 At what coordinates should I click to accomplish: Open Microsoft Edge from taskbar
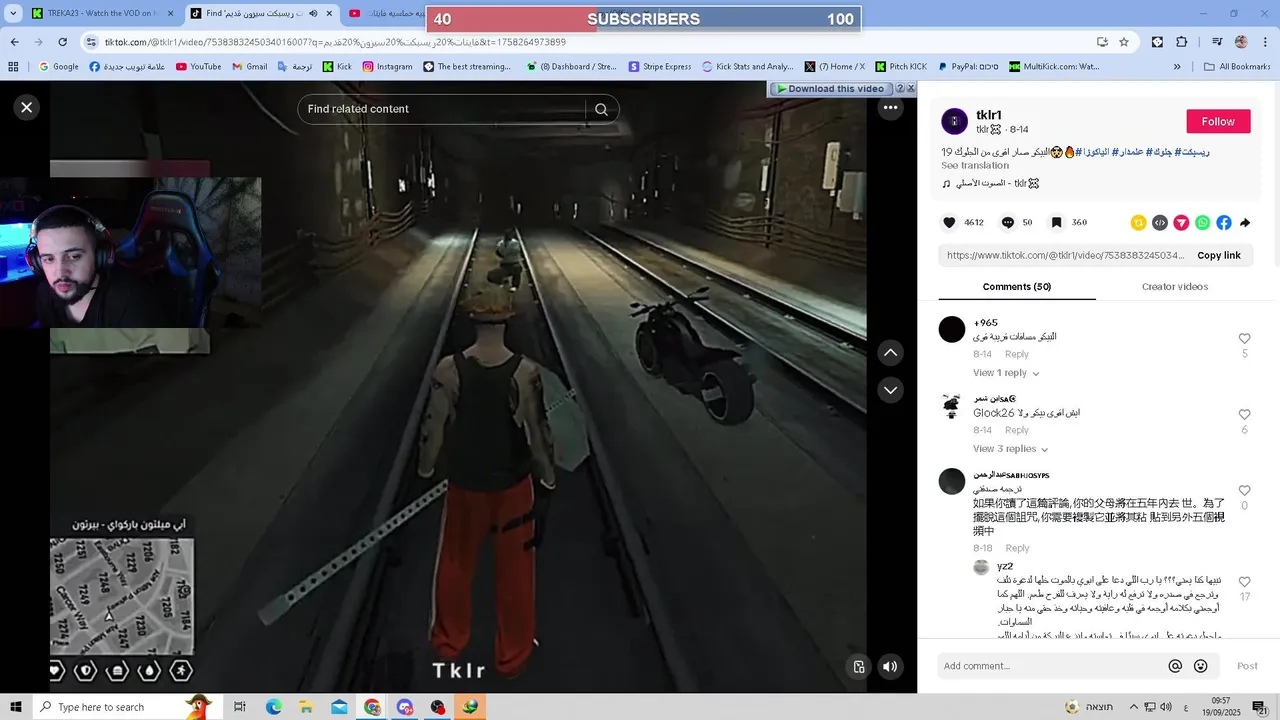click(274, 707)
